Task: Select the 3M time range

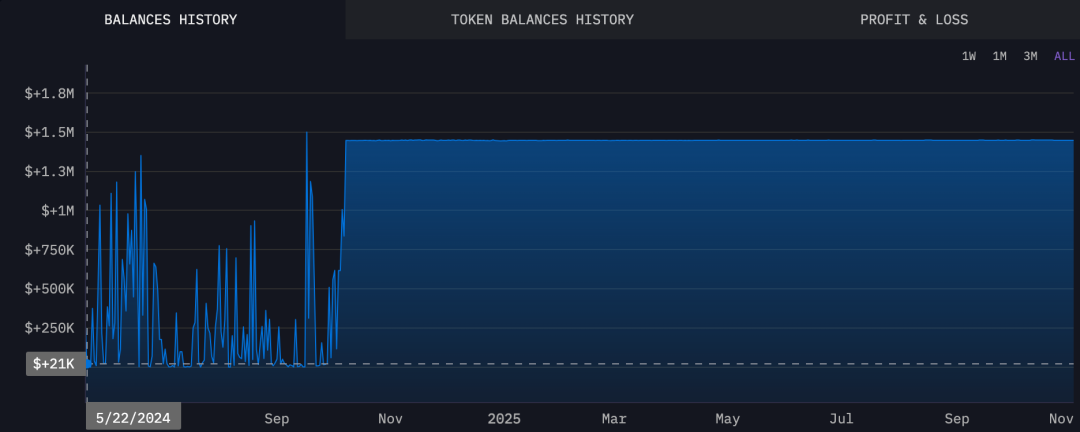Action: click(1030, 56)
